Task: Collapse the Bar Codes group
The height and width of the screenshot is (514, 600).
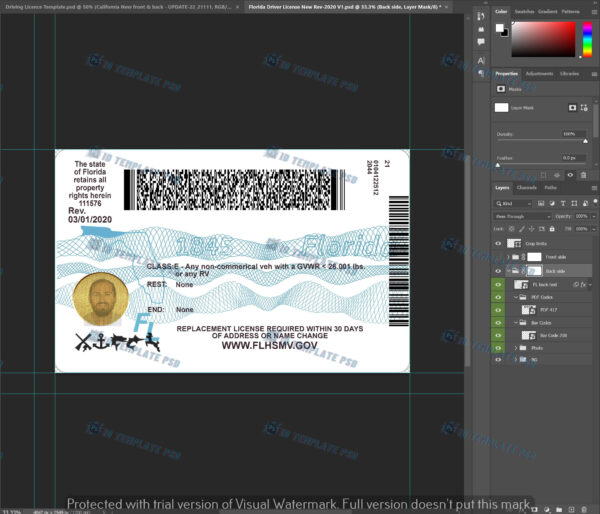Action: (x=516, y=323)
